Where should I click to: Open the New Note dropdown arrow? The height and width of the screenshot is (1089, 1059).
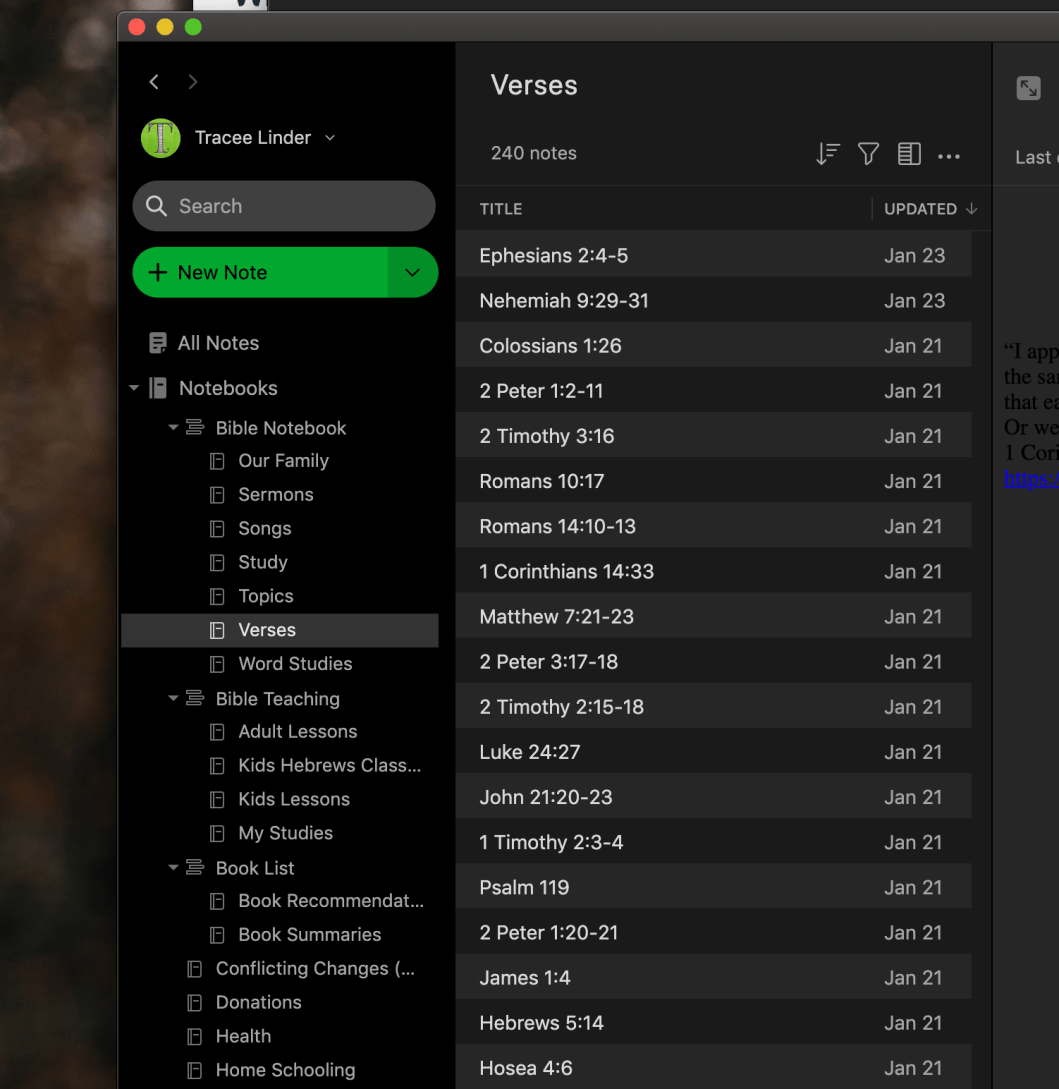point(412,273)
